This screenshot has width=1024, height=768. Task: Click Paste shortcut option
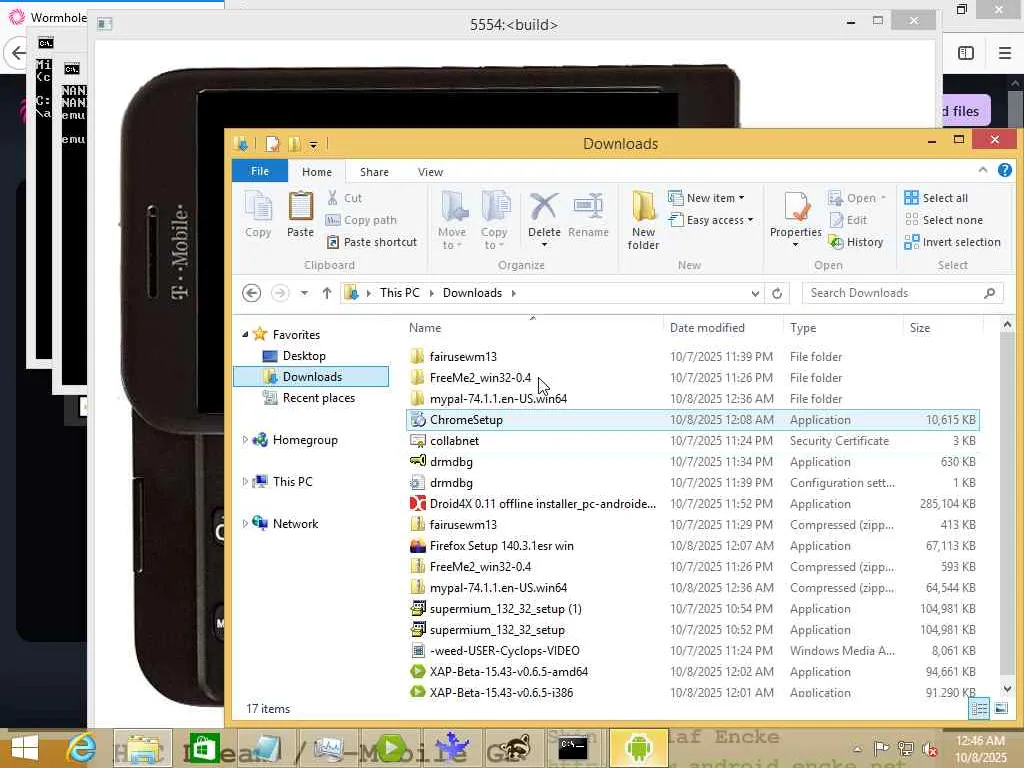tap(371, 242)
